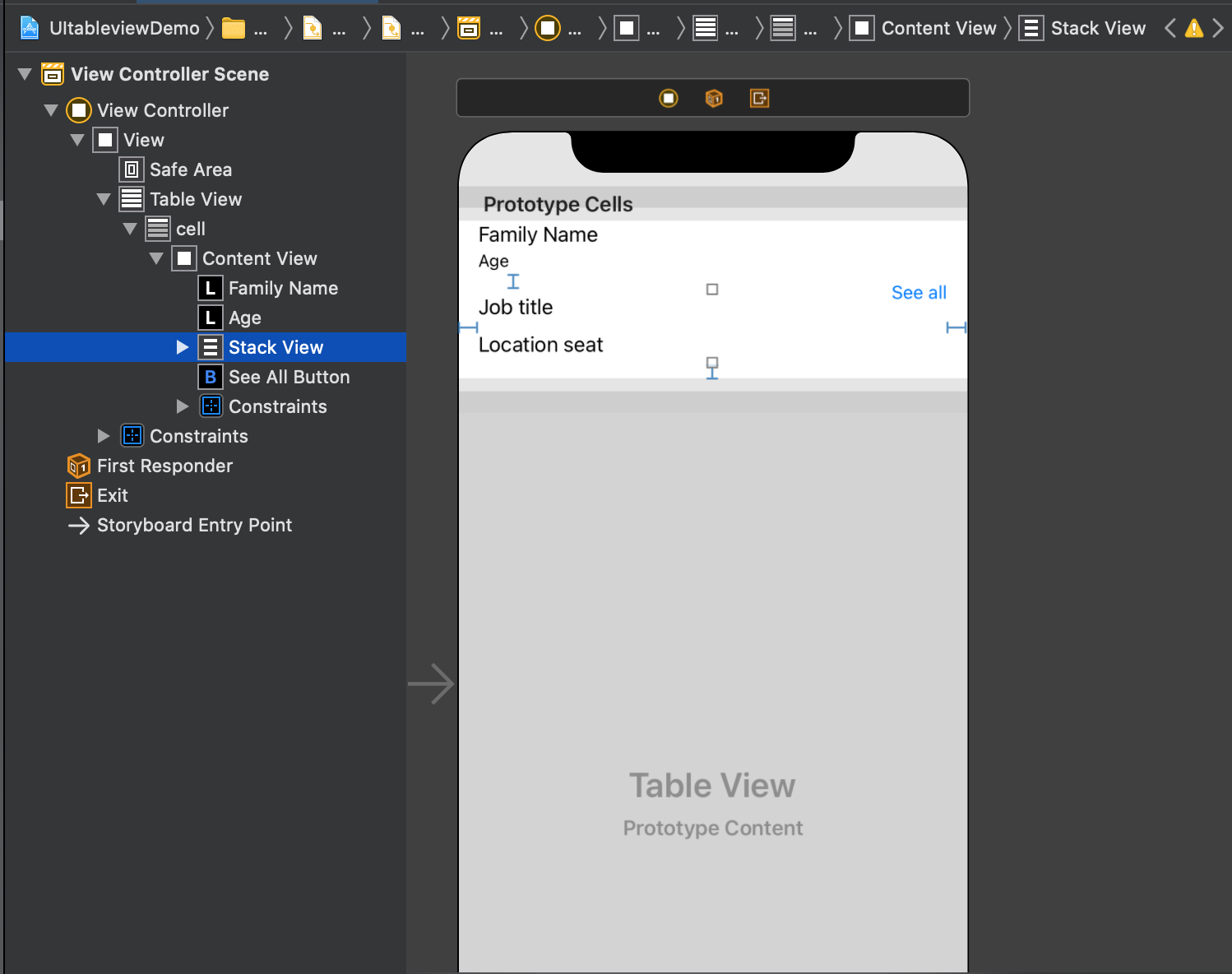Image resolution: width=1232 pixels, height=974 pixels.
Task: Click the UltableviewDemo project icon in jump bar
Action: tap(30, 27)
